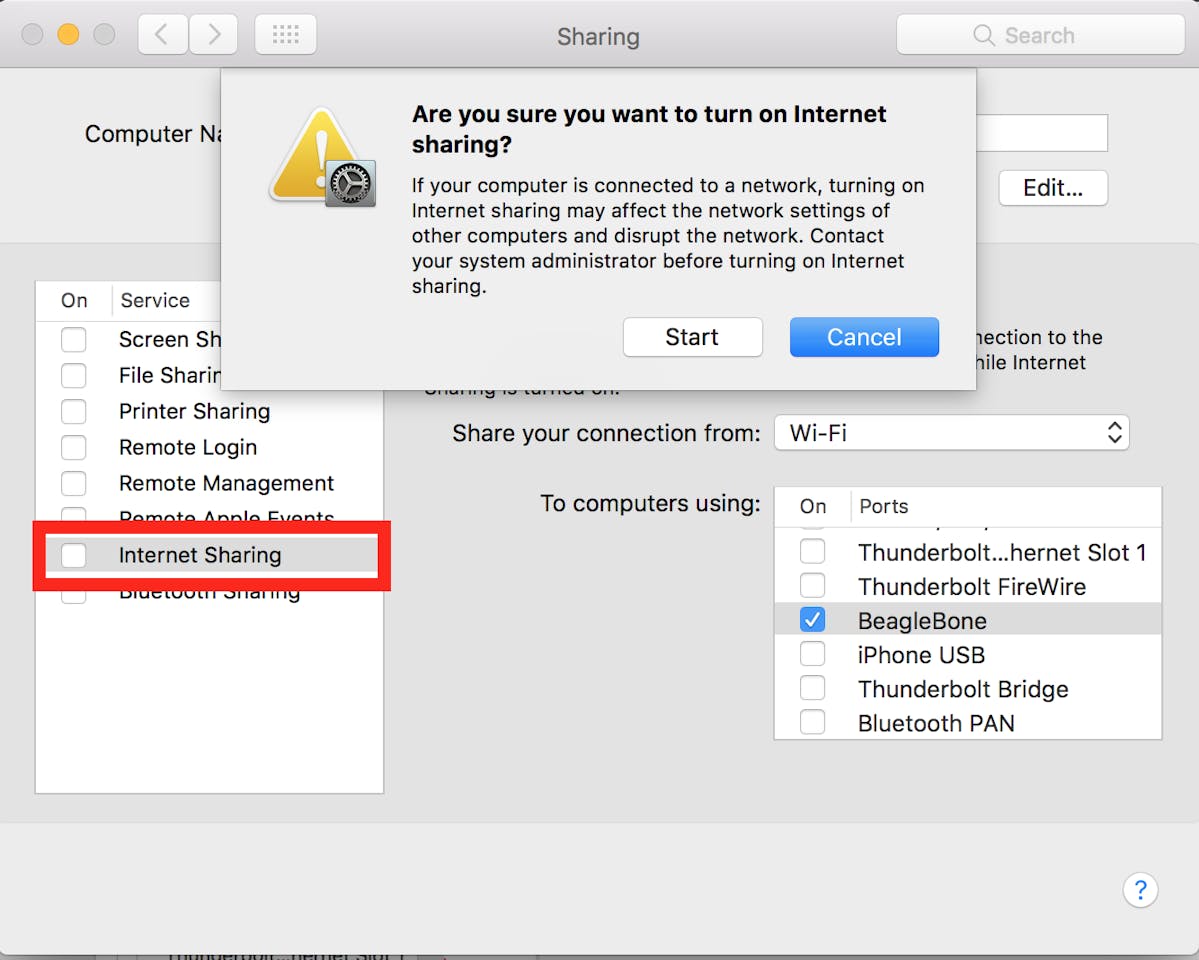Image resolution: width=1199 pixels, height=960 pixels.
Task: Open the Show All preferences grid
Action: click(285, 33)
